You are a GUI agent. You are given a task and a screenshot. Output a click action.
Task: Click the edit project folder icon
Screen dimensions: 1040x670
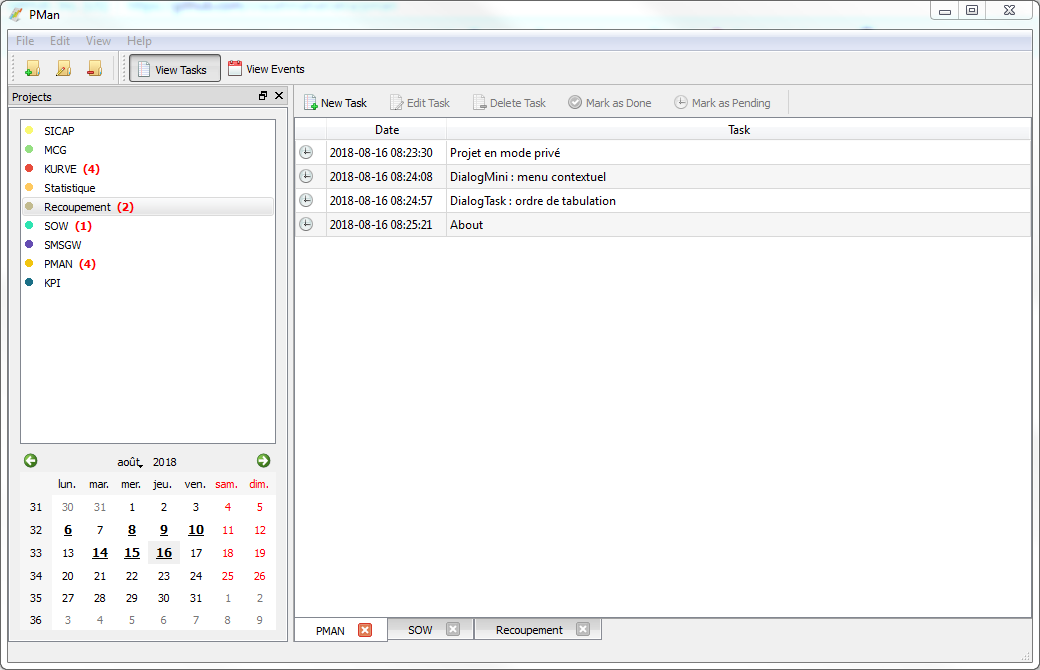tap(63, 68)
